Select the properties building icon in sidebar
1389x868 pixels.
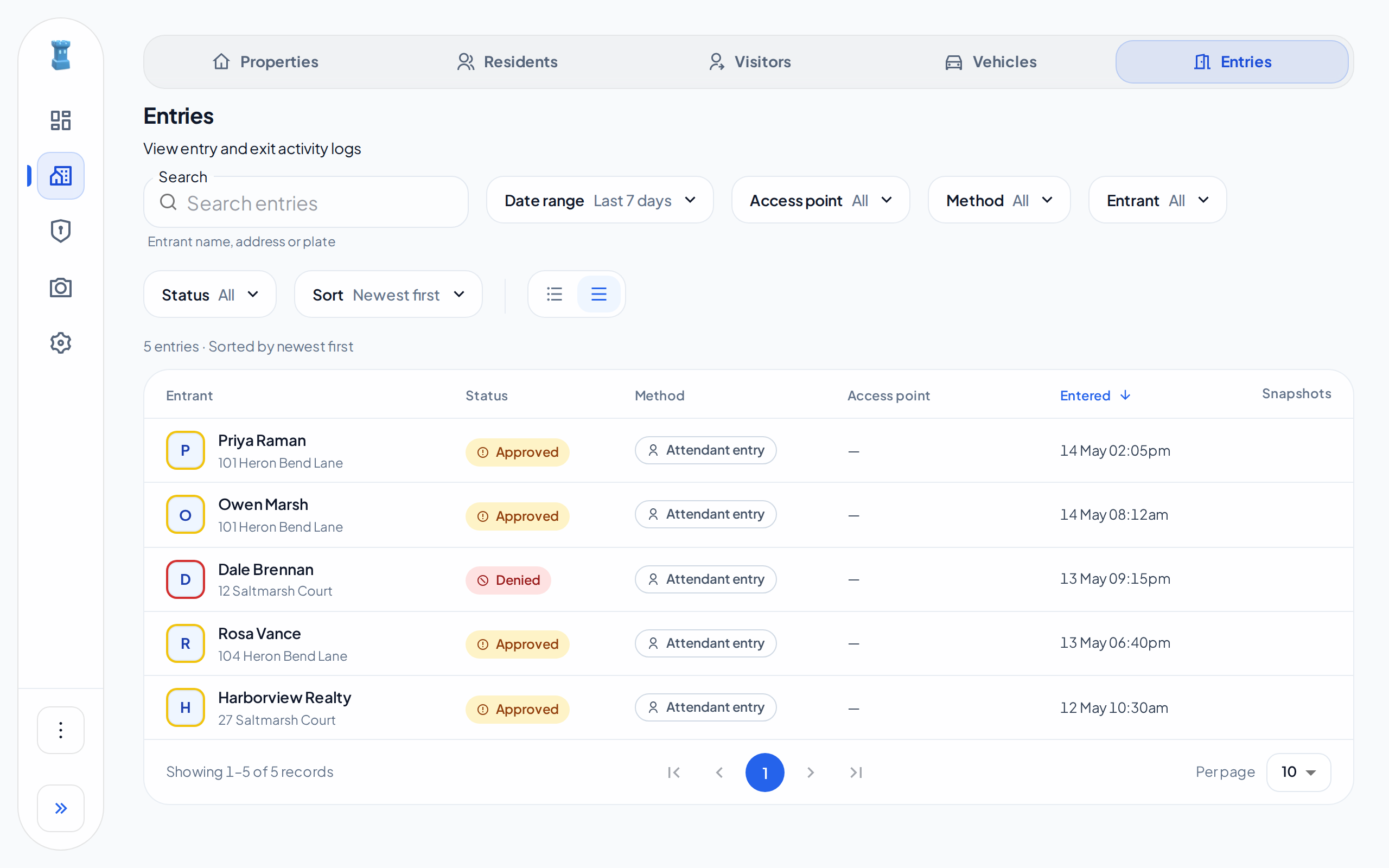[x=61, y=176]
